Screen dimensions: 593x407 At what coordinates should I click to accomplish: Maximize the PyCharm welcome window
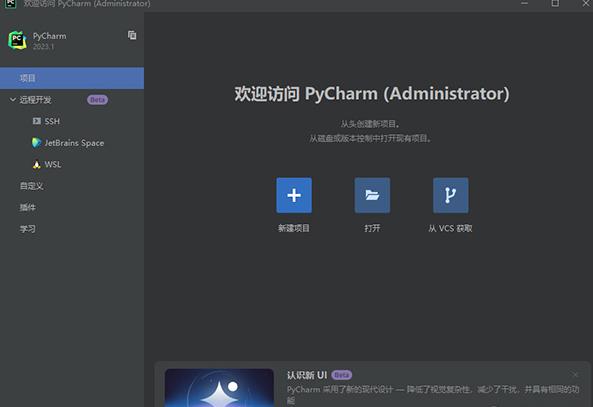coord(555,3)
